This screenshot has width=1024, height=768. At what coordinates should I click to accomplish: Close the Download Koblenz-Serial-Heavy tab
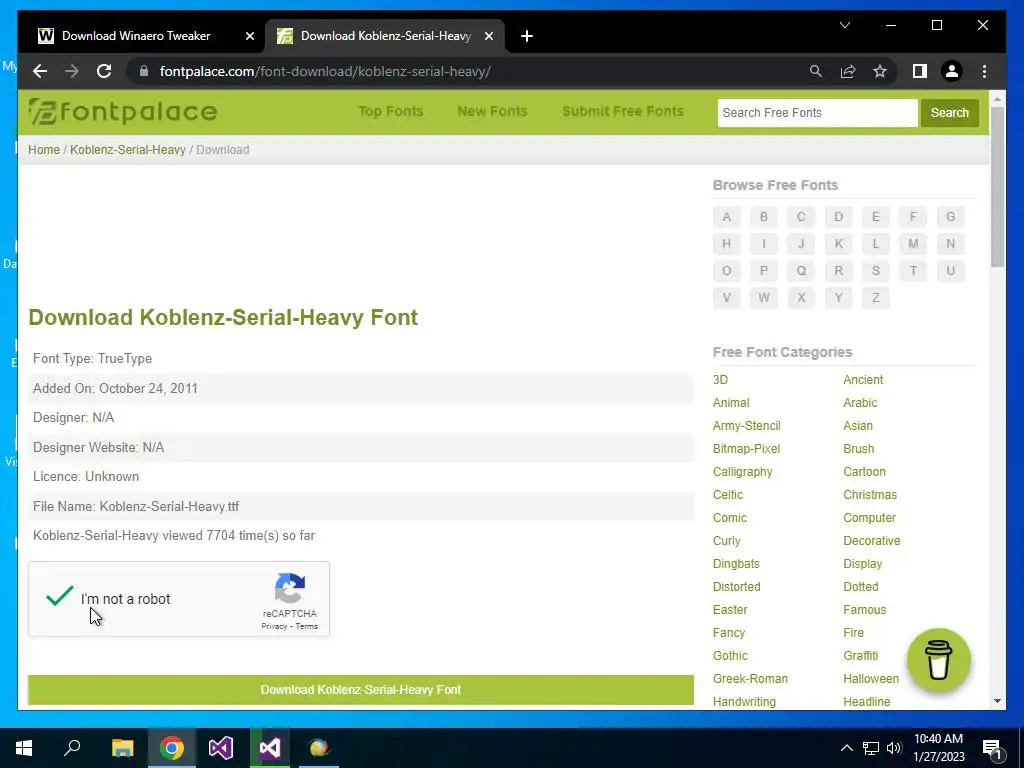click(488, 37)
